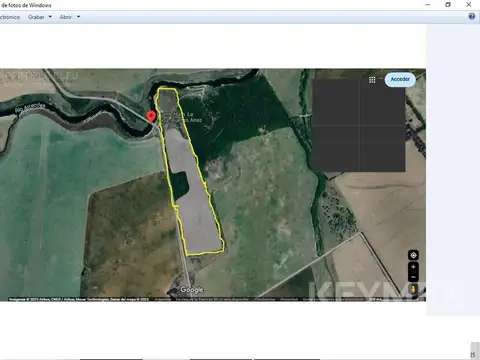Select the Street View pegman icon
Screen dimensions: 480x360
(x=413, y=289)
